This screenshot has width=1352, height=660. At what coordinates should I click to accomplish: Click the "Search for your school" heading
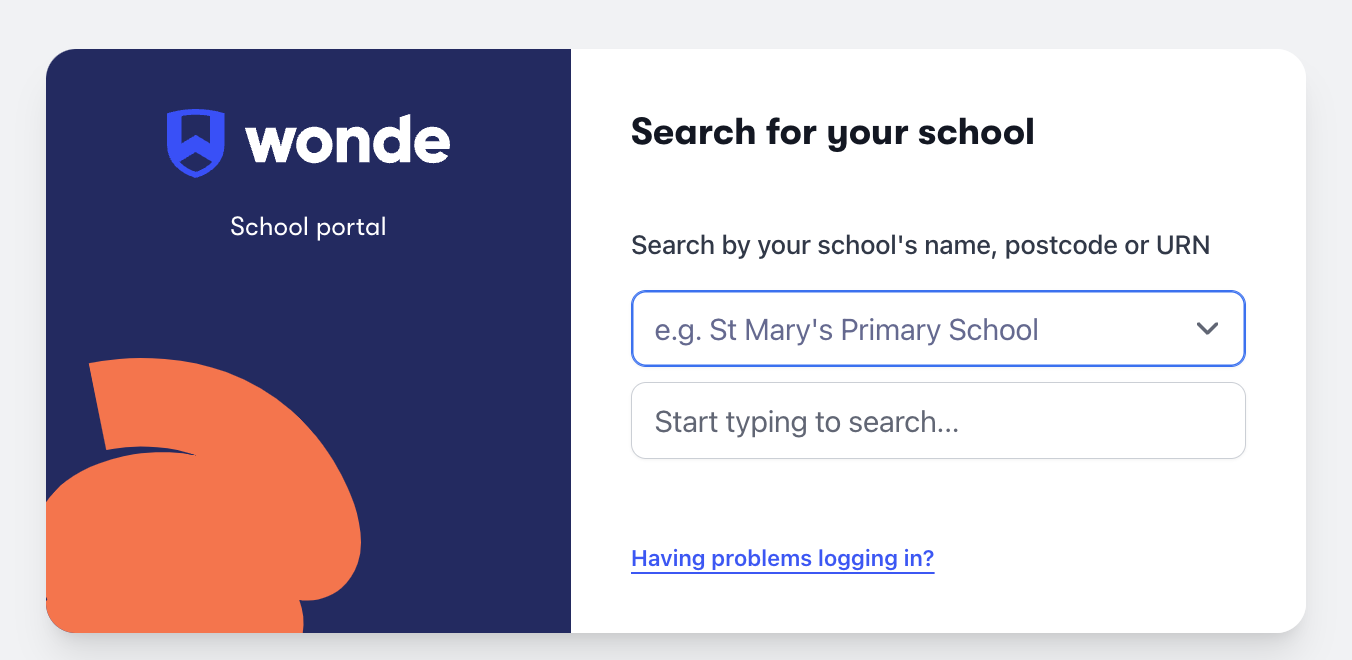tap(832, 132)
